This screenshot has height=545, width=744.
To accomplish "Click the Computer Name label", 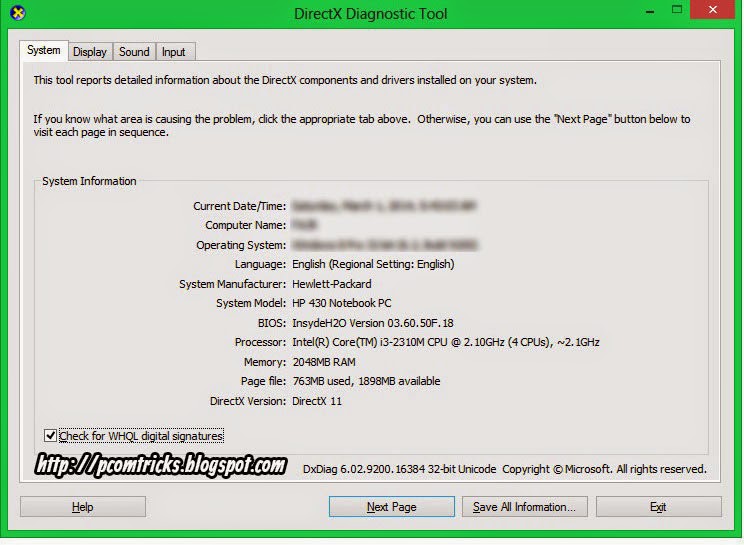I will 246,225.
